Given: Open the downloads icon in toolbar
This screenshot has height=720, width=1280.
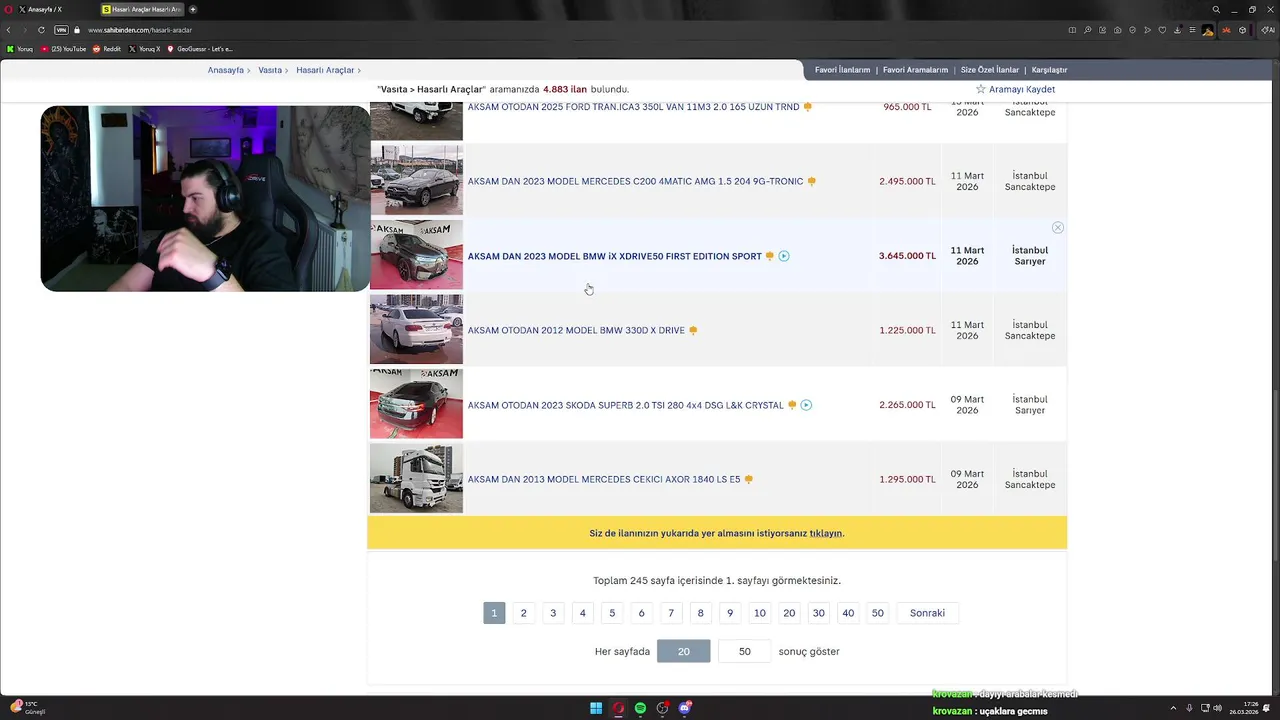Looking at the screenshot, I should pyautogui.click(x=1177, y=30).
